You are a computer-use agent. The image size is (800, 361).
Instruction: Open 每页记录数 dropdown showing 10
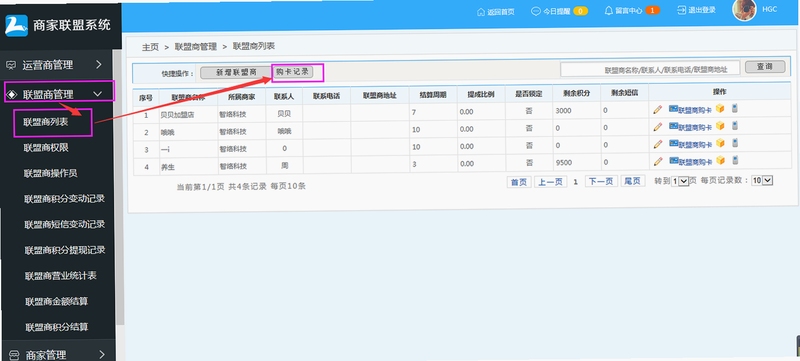coord(762,180)
